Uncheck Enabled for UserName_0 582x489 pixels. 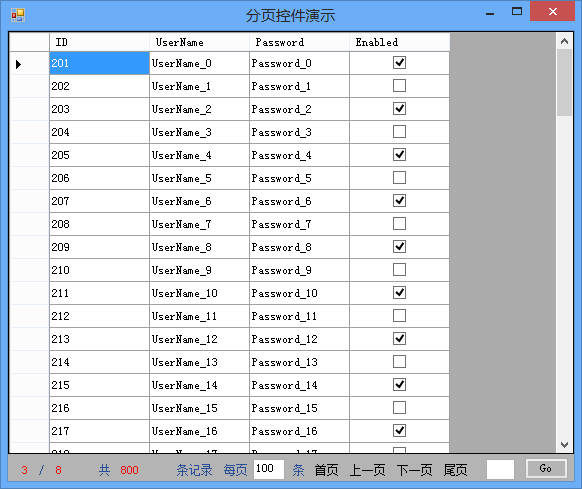coord(399,63)
